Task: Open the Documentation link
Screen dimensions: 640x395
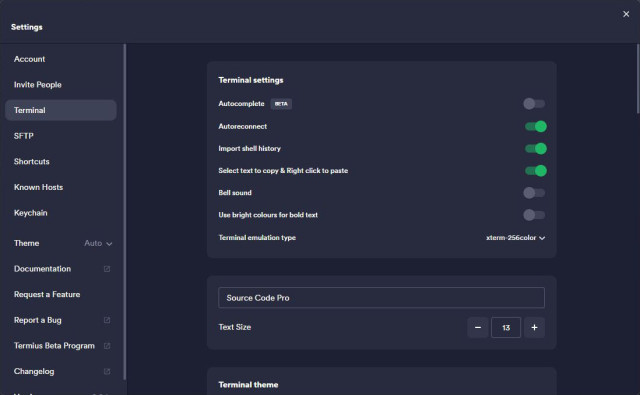Action: pyautogui.click(x=42, y=269)
